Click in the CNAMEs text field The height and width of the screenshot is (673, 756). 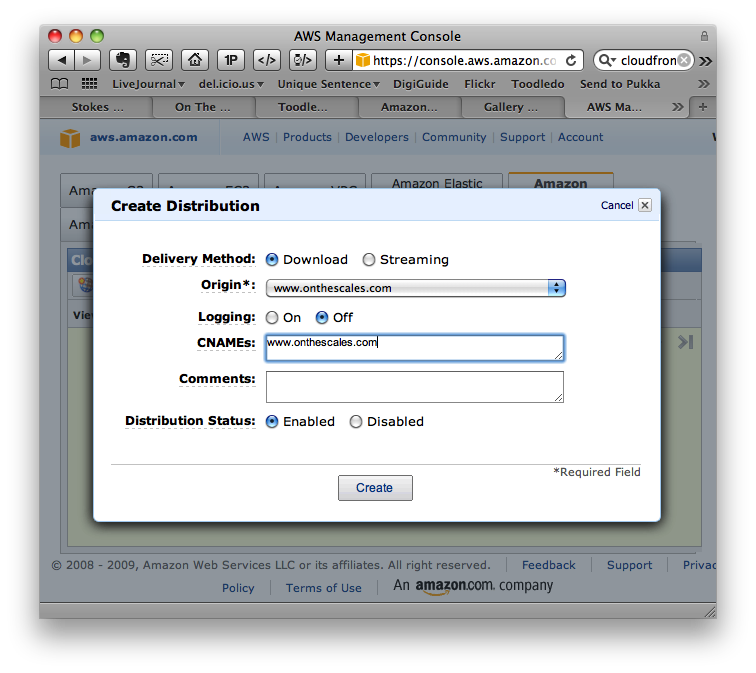[x=415, y=348]
